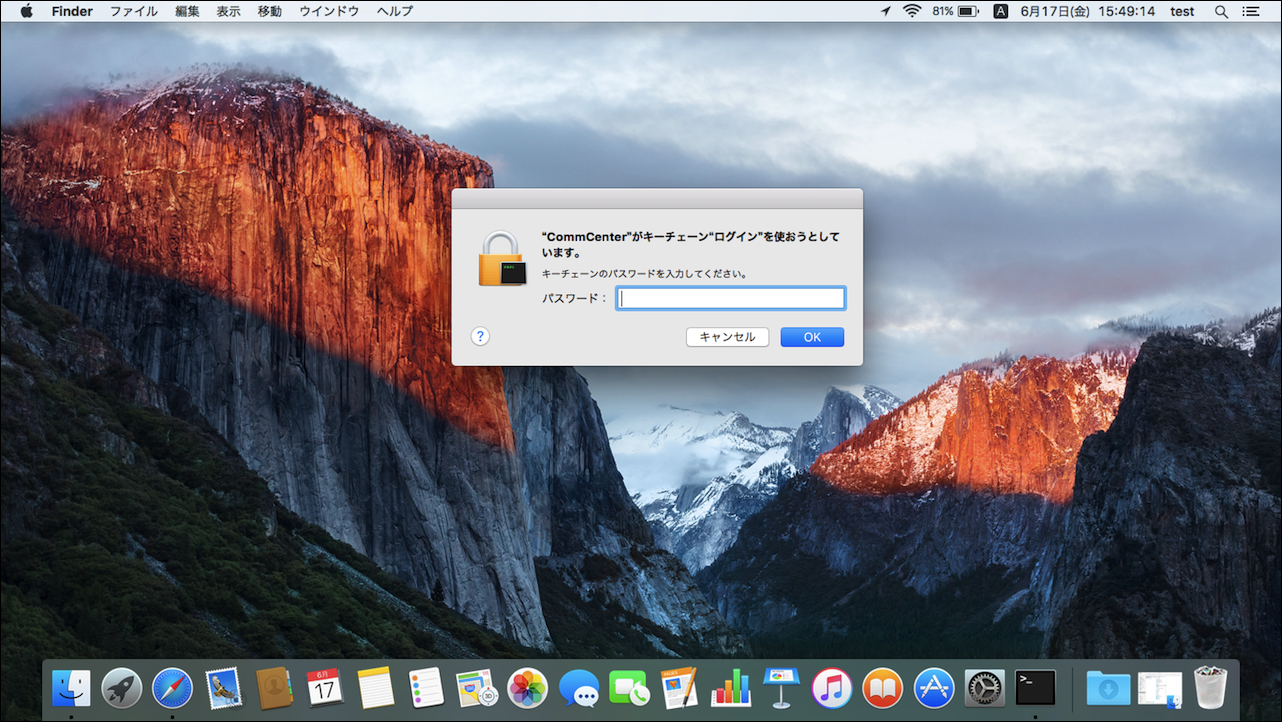
Task: Open Trash in the Dock
Action: 1210,688
